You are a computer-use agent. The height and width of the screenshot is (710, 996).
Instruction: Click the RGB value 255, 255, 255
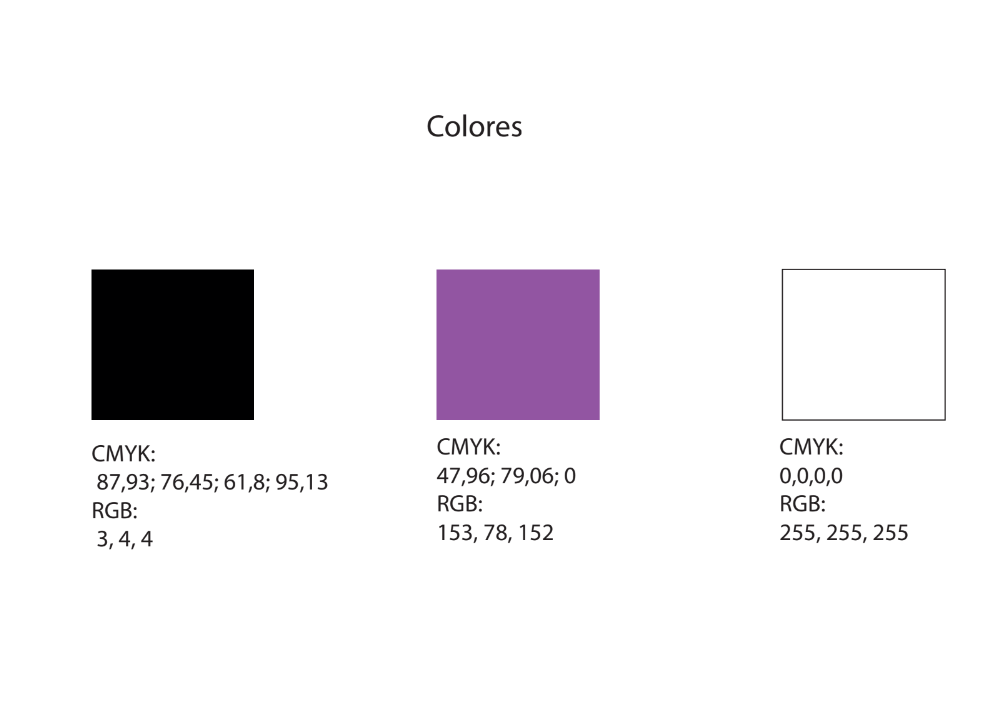(x=844, y=532)
